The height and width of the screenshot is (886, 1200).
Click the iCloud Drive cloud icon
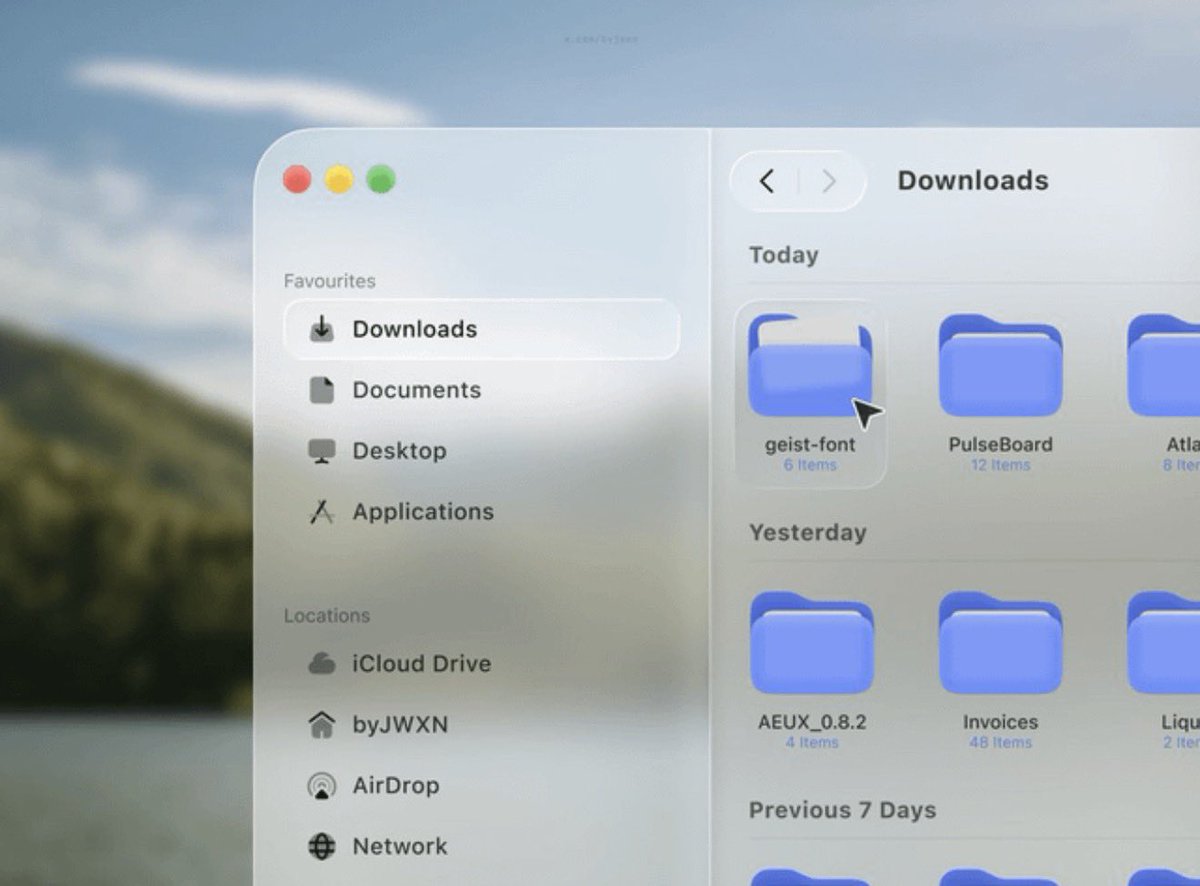pyautogui.click(x=321, y=663)
